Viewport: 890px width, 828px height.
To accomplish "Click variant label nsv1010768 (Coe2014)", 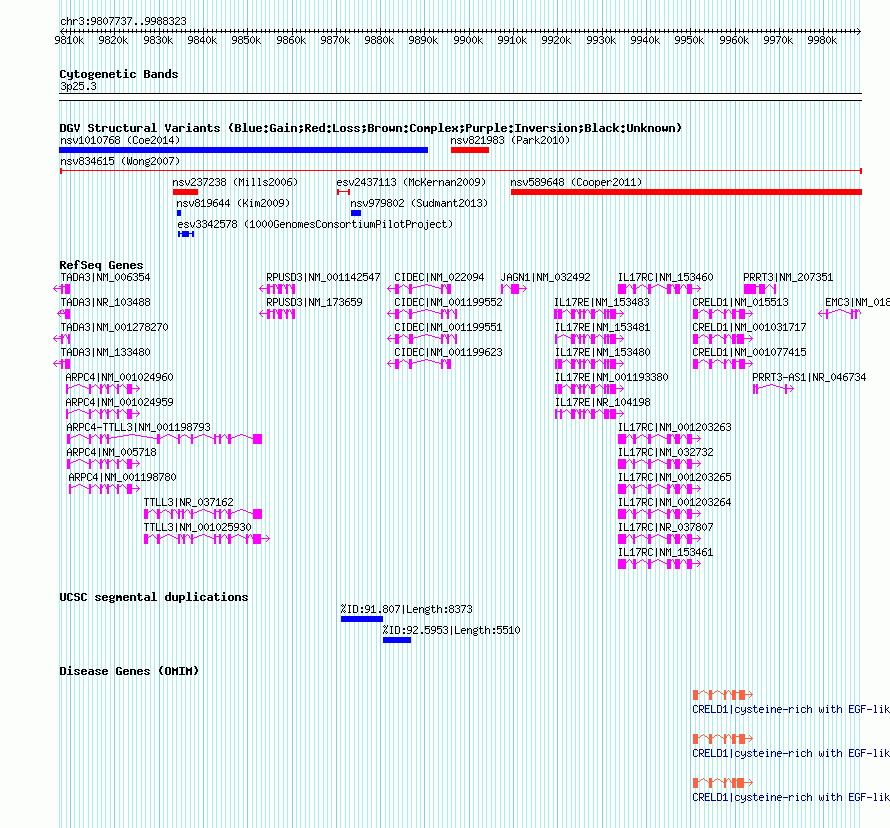I will click(120, 140).
